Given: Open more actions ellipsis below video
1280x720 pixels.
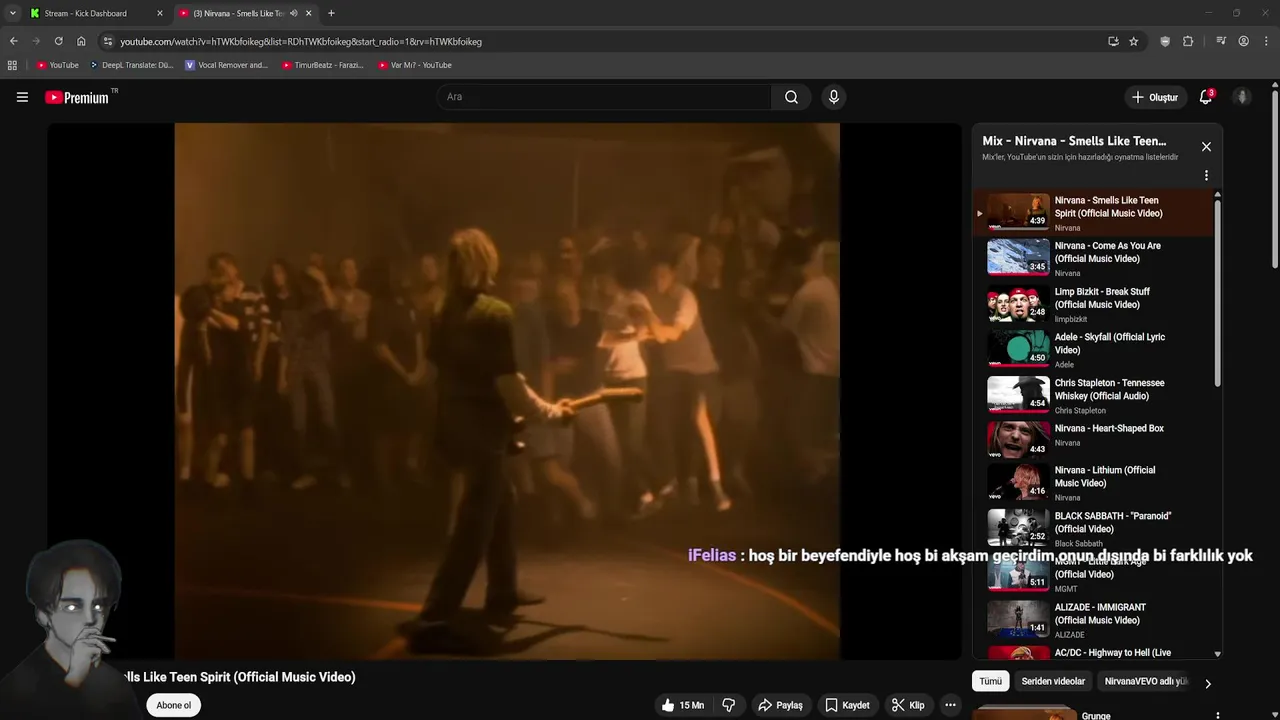Looking at the screenshot, I should (950, 705).
